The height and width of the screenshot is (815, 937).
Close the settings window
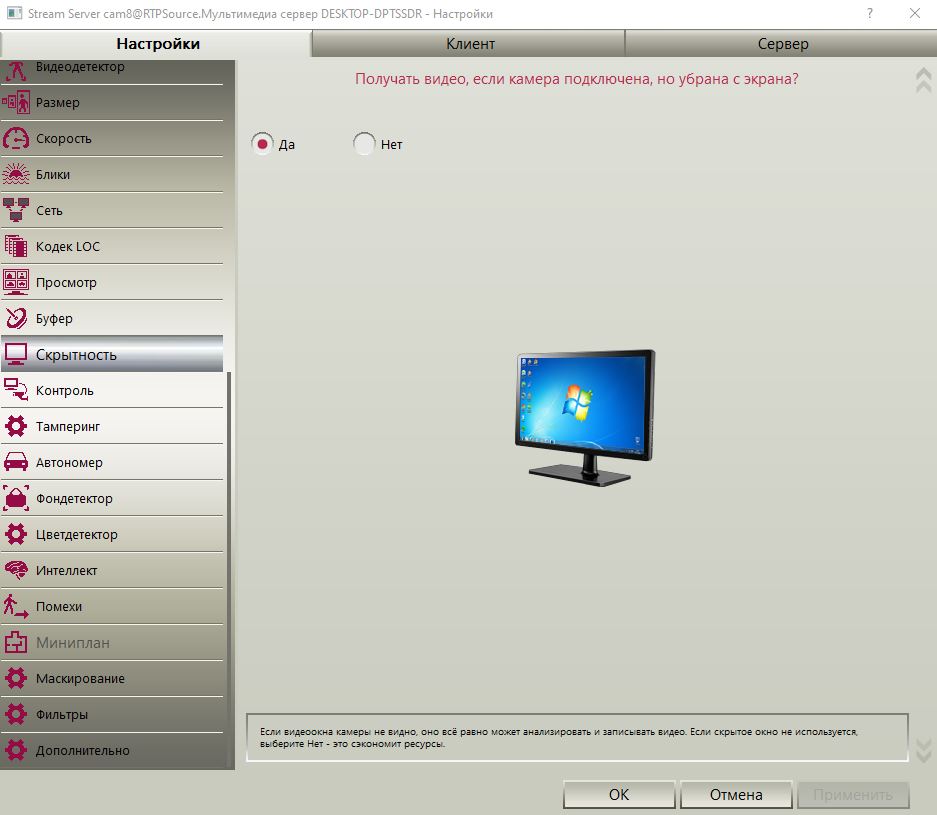pos(915,13)
